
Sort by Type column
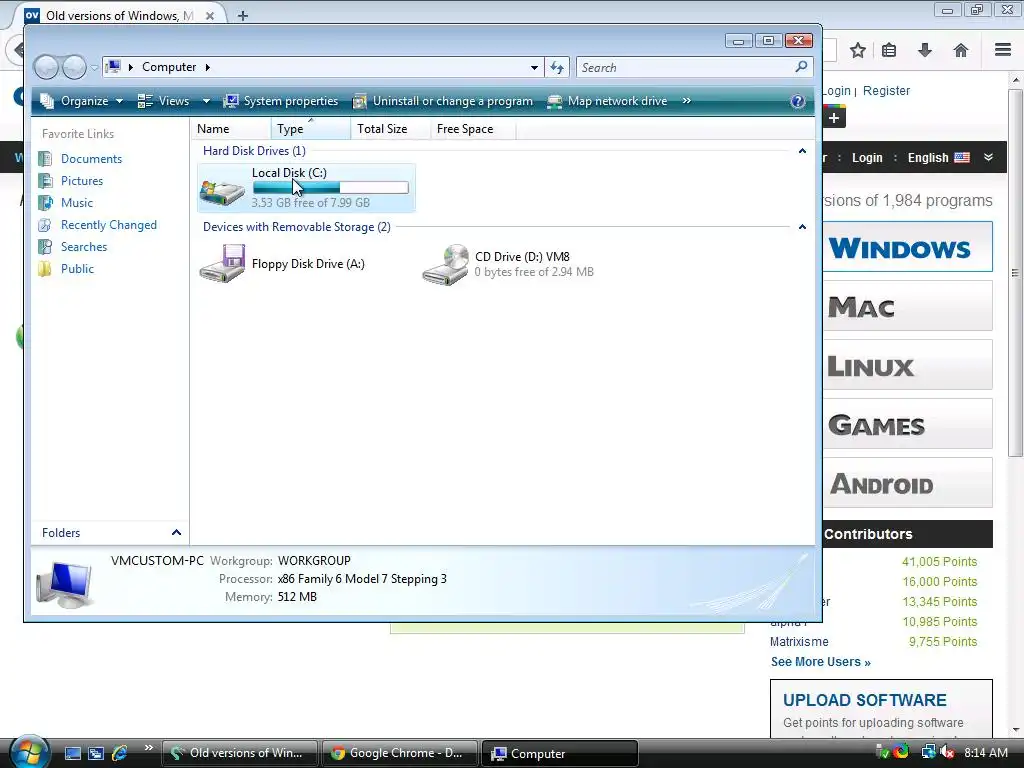pyautogui.click(x=311, y=129)
